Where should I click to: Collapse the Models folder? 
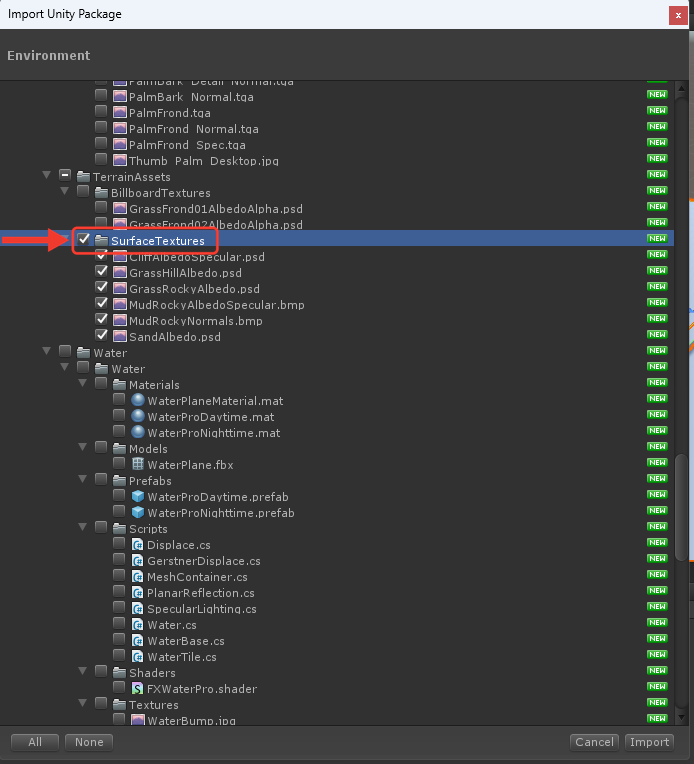(x=83, y=447)
